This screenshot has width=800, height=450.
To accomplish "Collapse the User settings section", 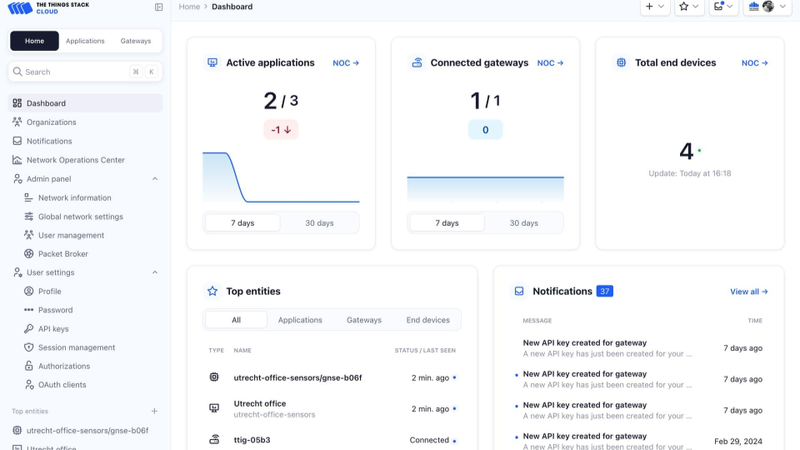I will tap(155, 273).
